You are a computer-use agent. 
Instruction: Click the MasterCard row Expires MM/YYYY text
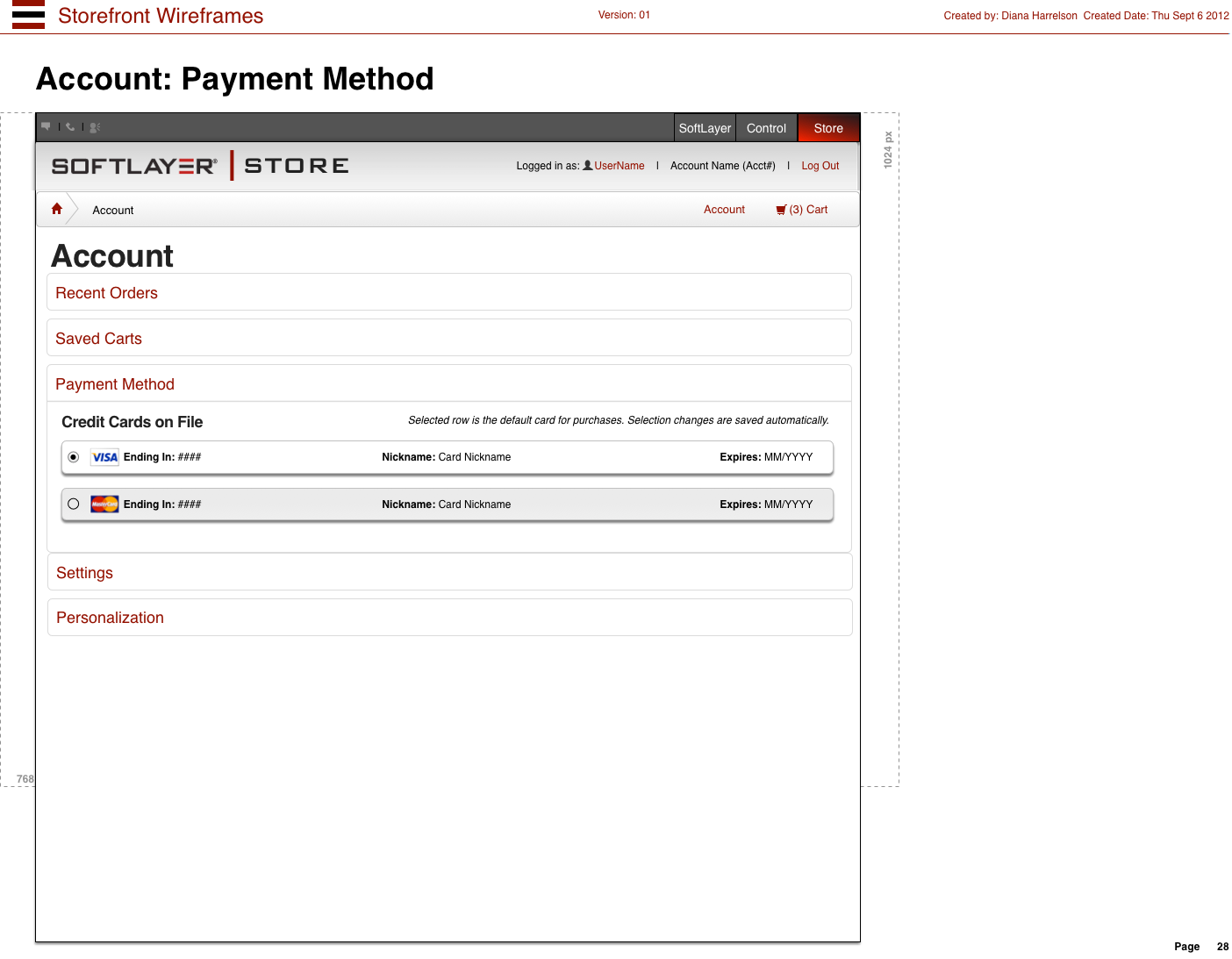coord(766,505)
